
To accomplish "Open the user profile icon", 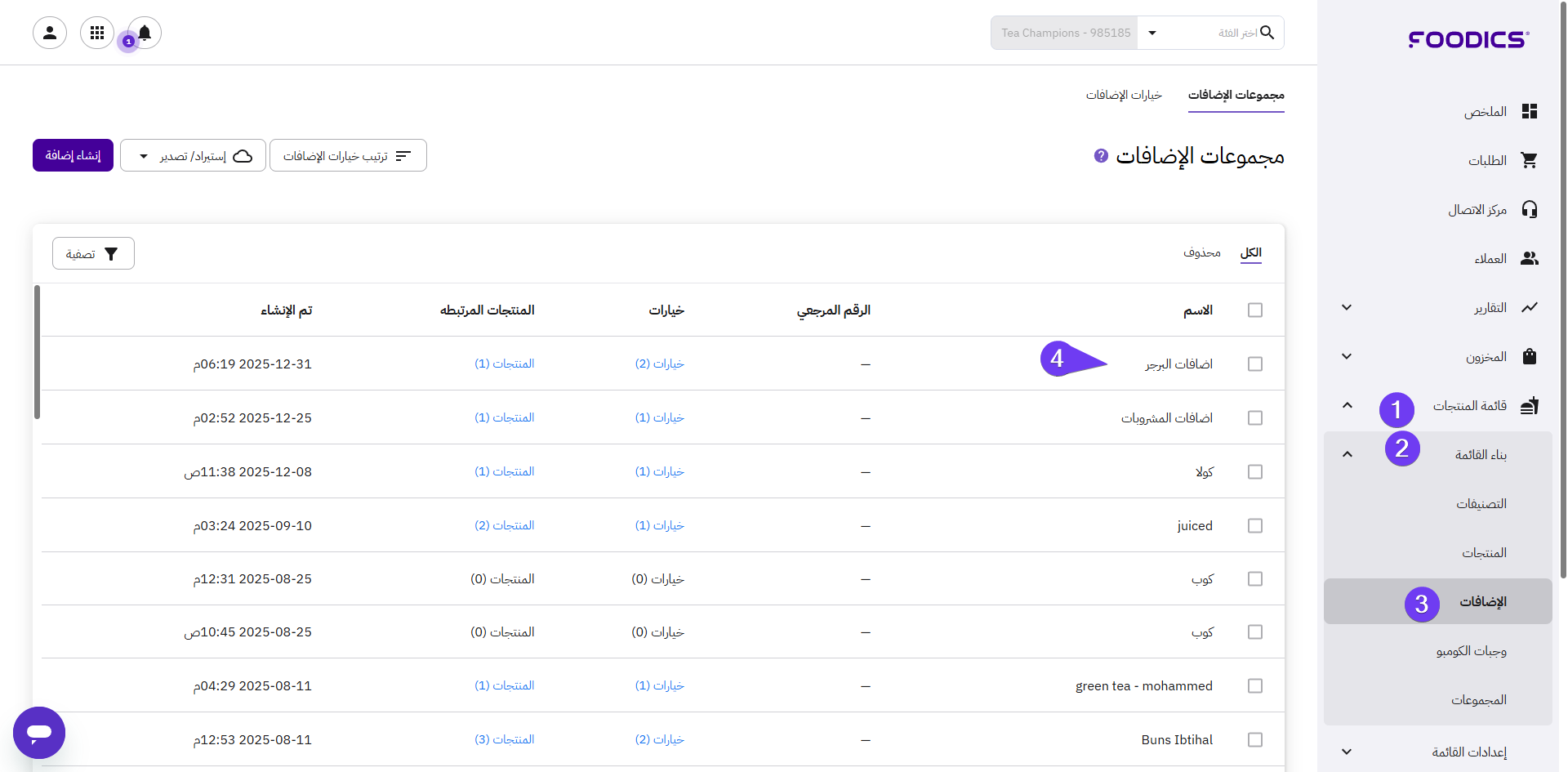I will pyautogui.click(x=50, y=33).
